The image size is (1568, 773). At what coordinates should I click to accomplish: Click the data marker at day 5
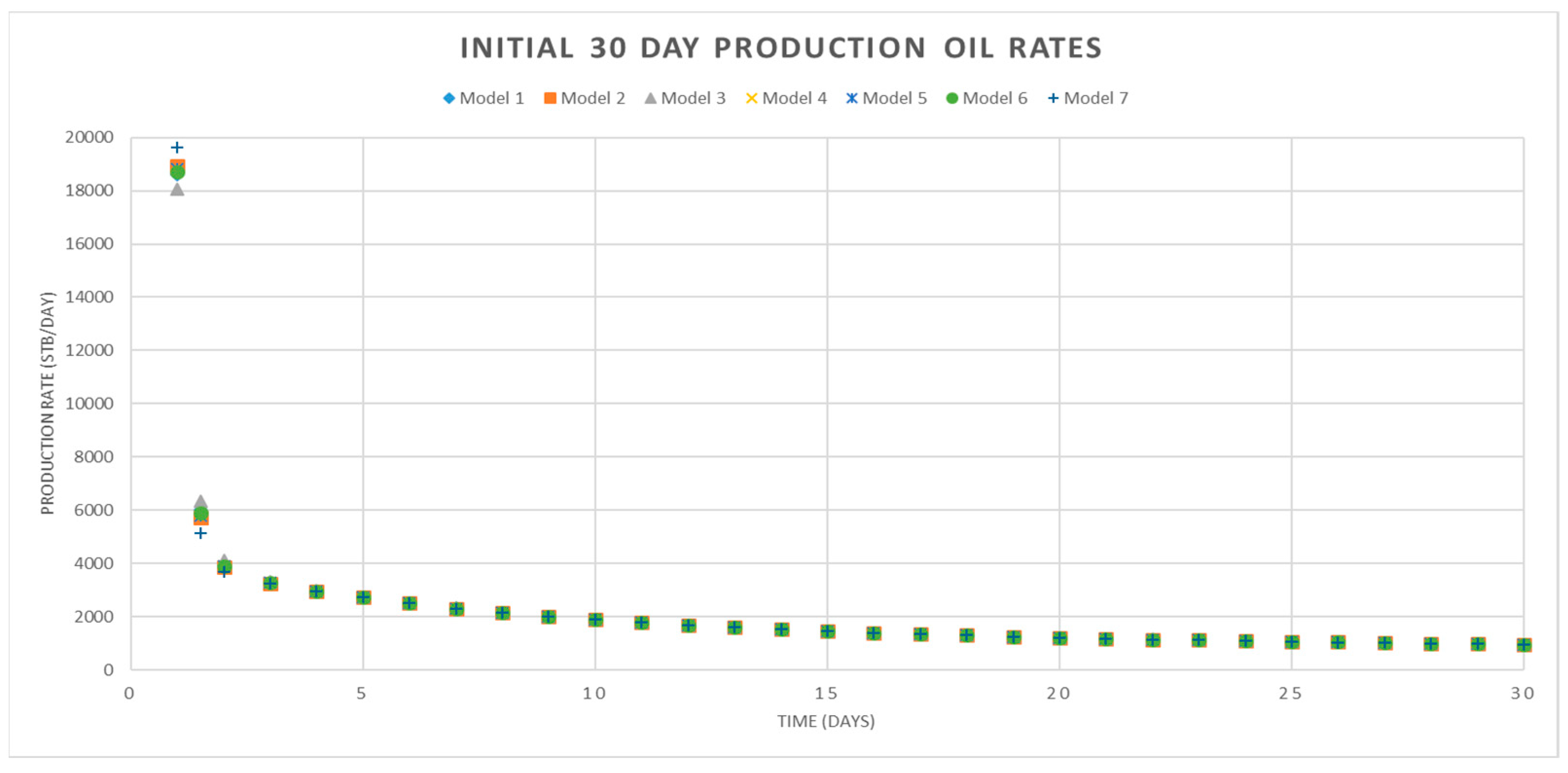363,597
